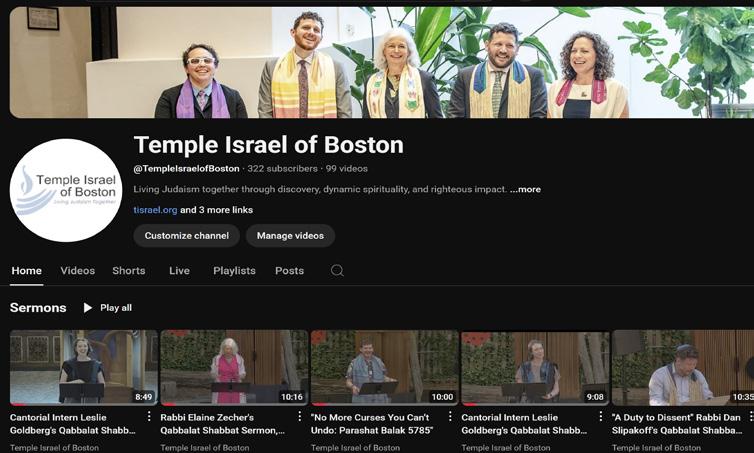Click the Play all label
The height and width of the screenshot is (453, 754).
click(116, 308)
